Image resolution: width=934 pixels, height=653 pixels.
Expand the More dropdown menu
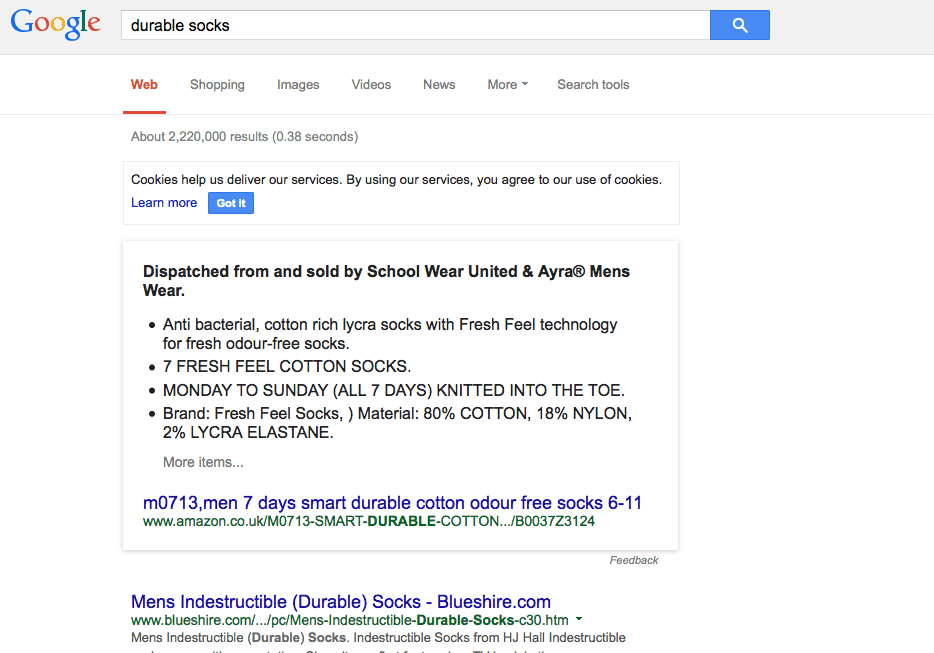click(x=508, y=85)
